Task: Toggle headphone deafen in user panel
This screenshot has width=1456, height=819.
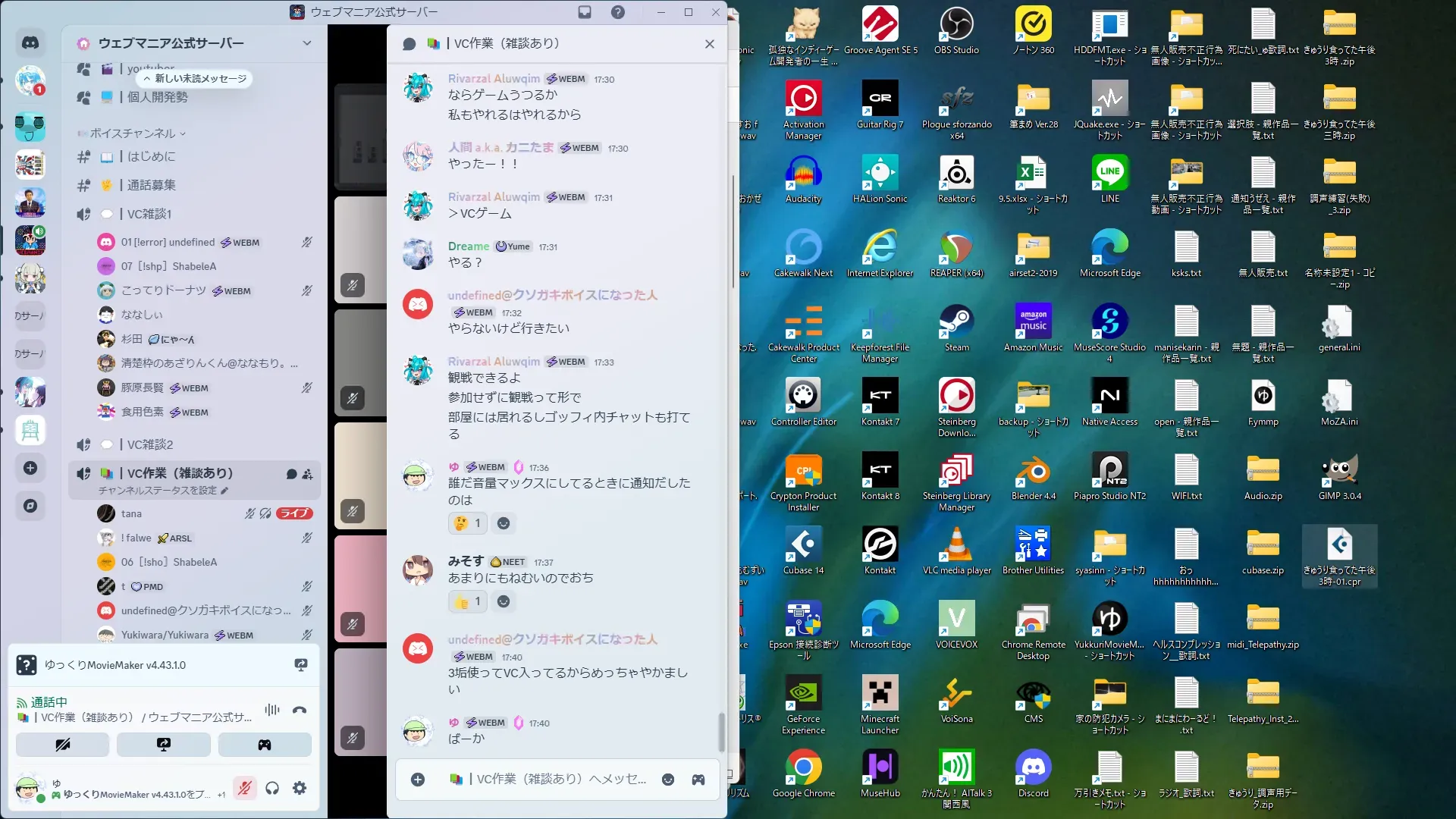Action: tap(272, 788)
